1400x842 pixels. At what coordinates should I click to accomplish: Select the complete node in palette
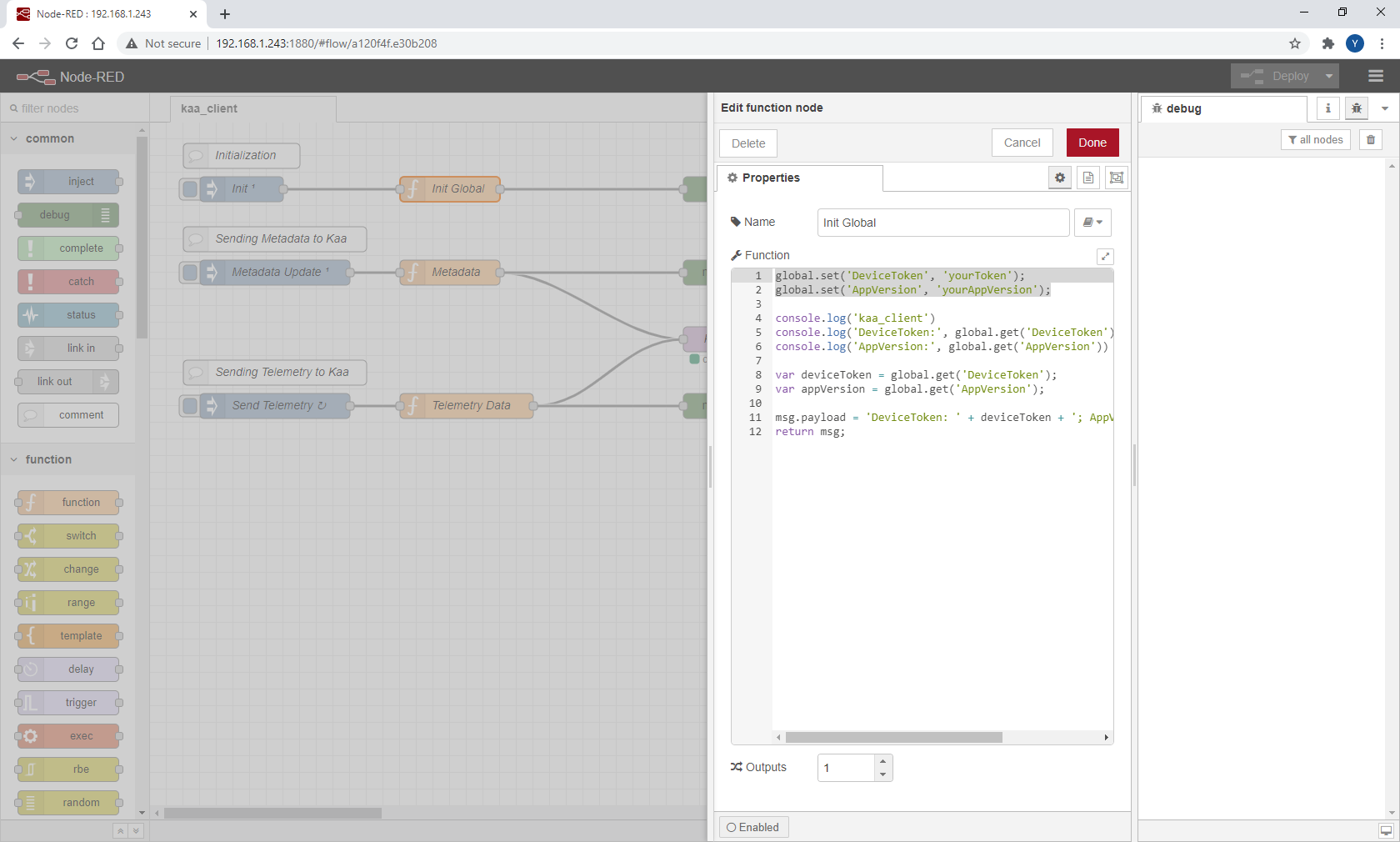[x=68, y=248]
